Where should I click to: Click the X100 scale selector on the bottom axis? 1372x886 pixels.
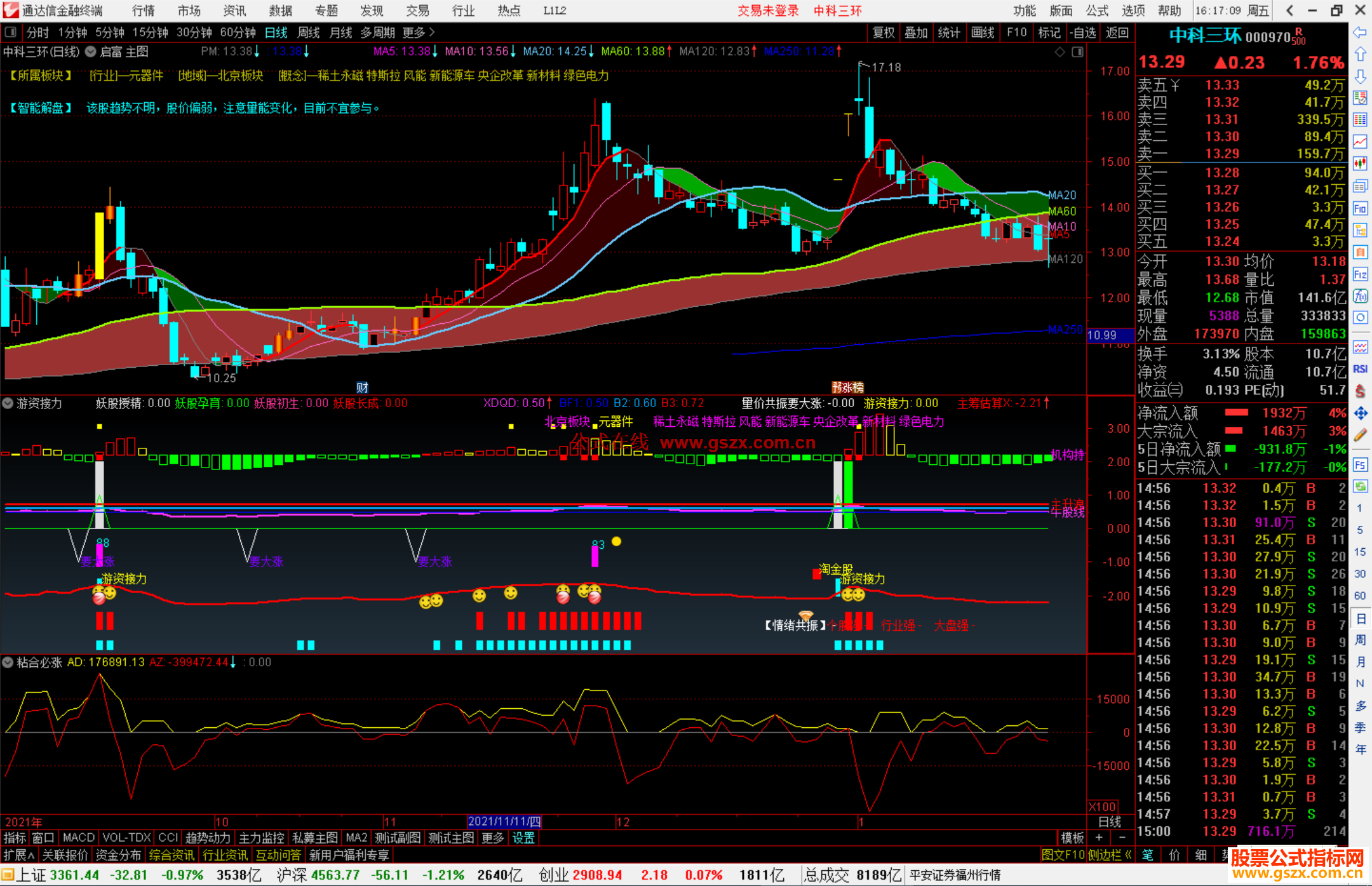click(x=1103, y=807)
